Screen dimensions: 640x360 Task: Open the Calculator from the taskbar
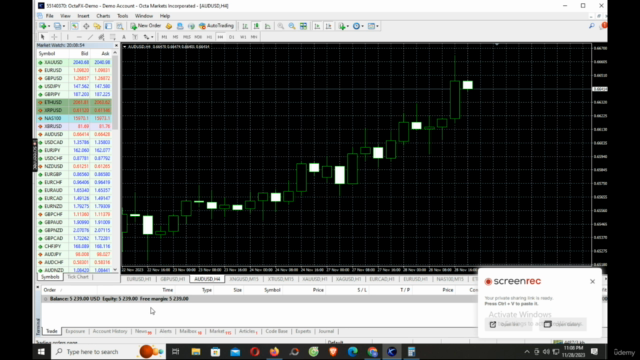coord(411,352)
